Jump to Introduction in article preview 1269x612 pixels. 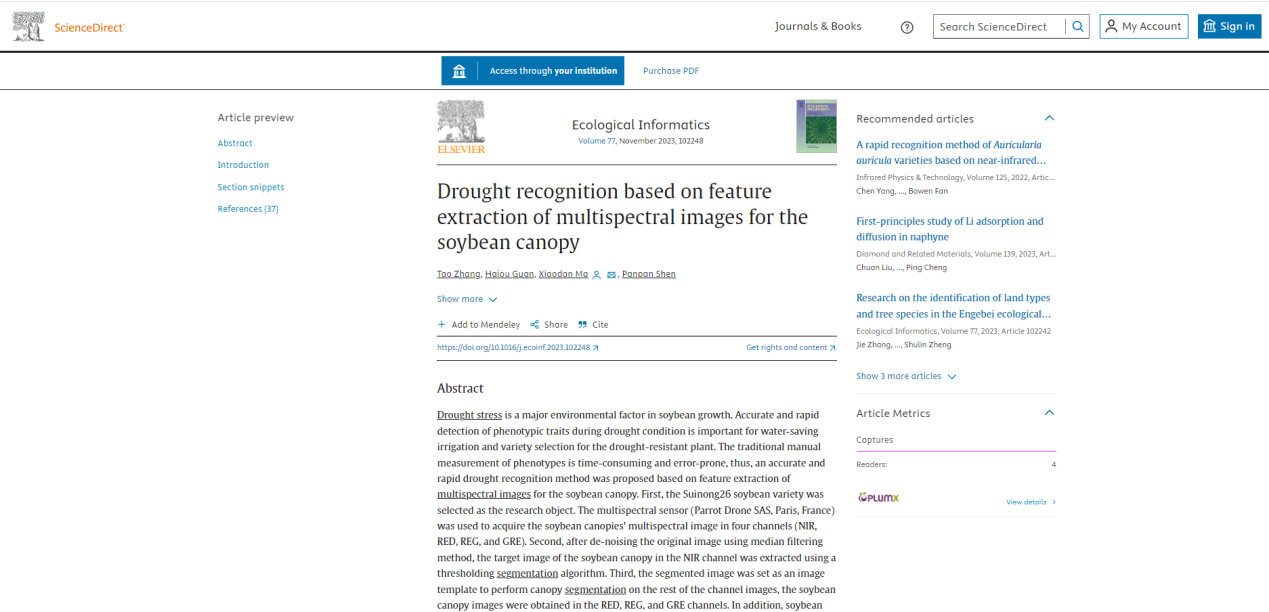click(x=243, y=165)
